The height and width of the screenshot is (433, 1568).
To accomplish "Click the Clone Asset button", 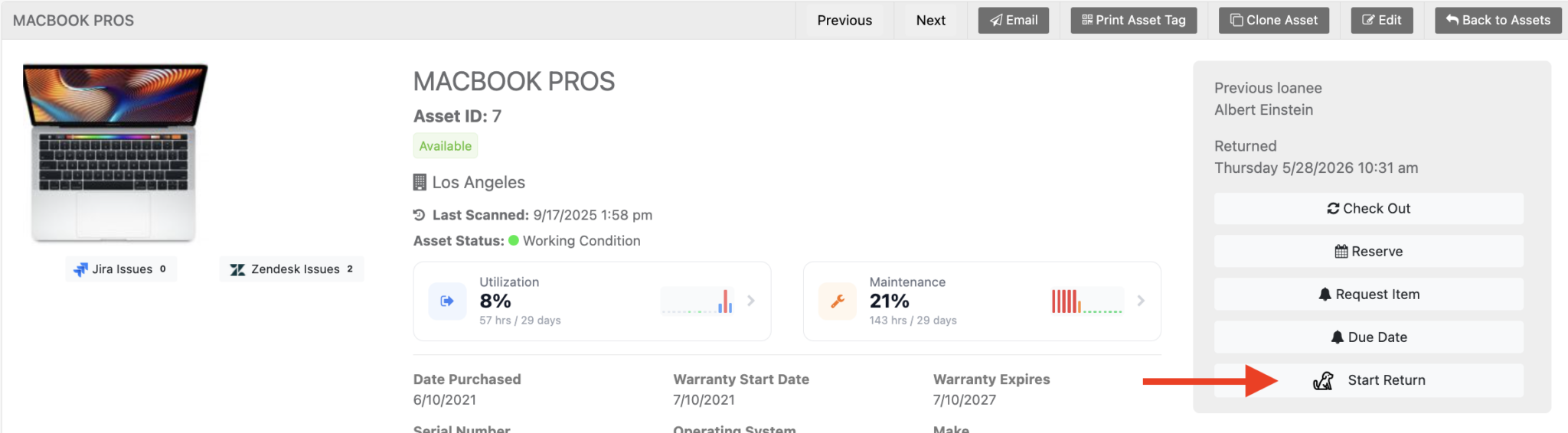I will [1274, 21].
